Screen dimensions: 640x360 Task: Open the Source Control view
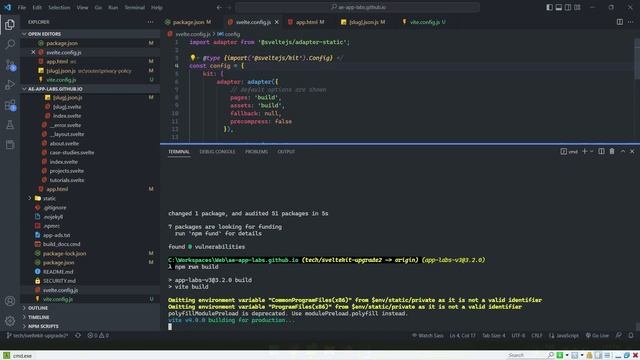tap(10, 64)
